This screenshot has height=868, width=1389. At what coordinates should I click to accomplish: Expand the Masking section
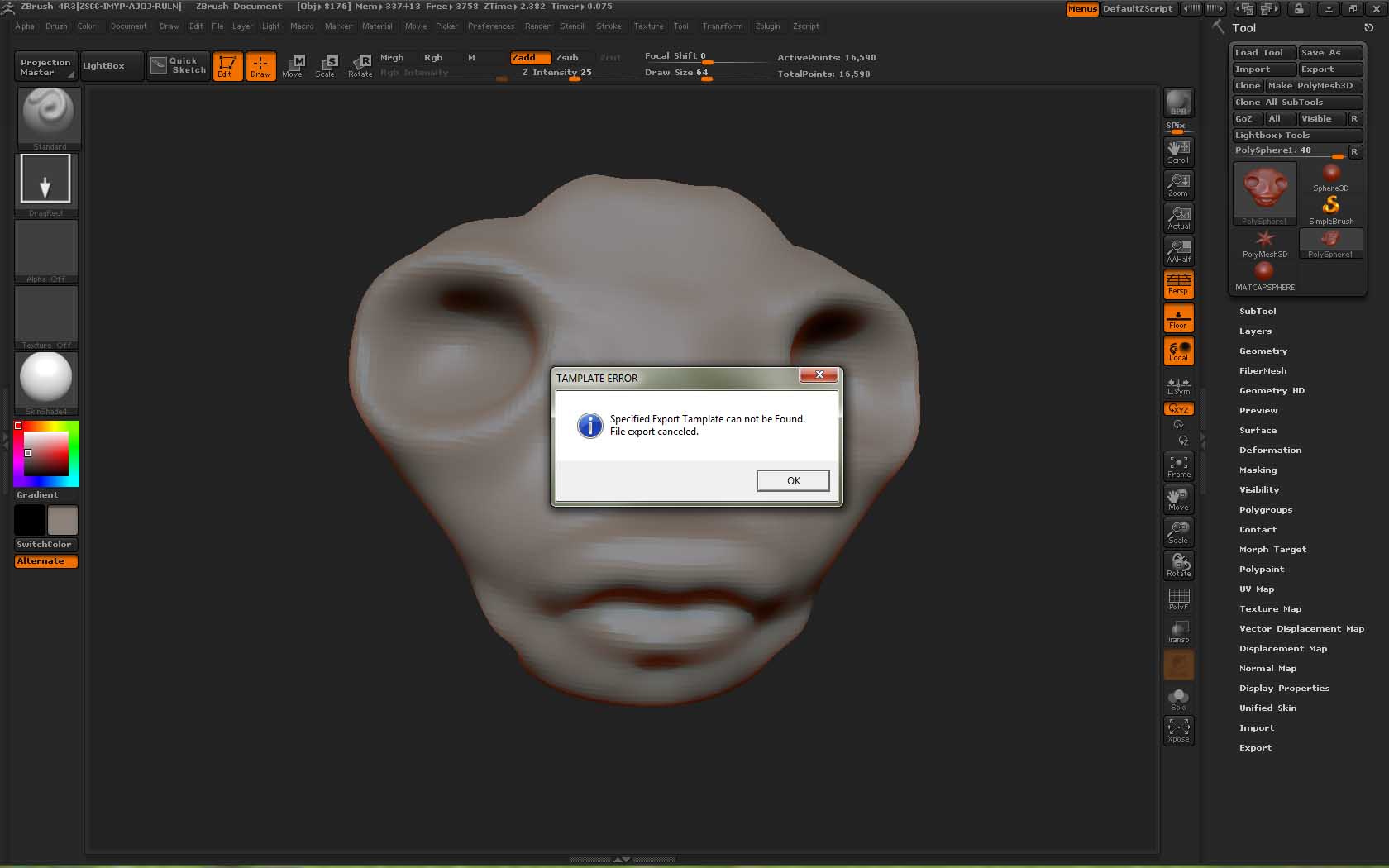tap(1258, 470)
